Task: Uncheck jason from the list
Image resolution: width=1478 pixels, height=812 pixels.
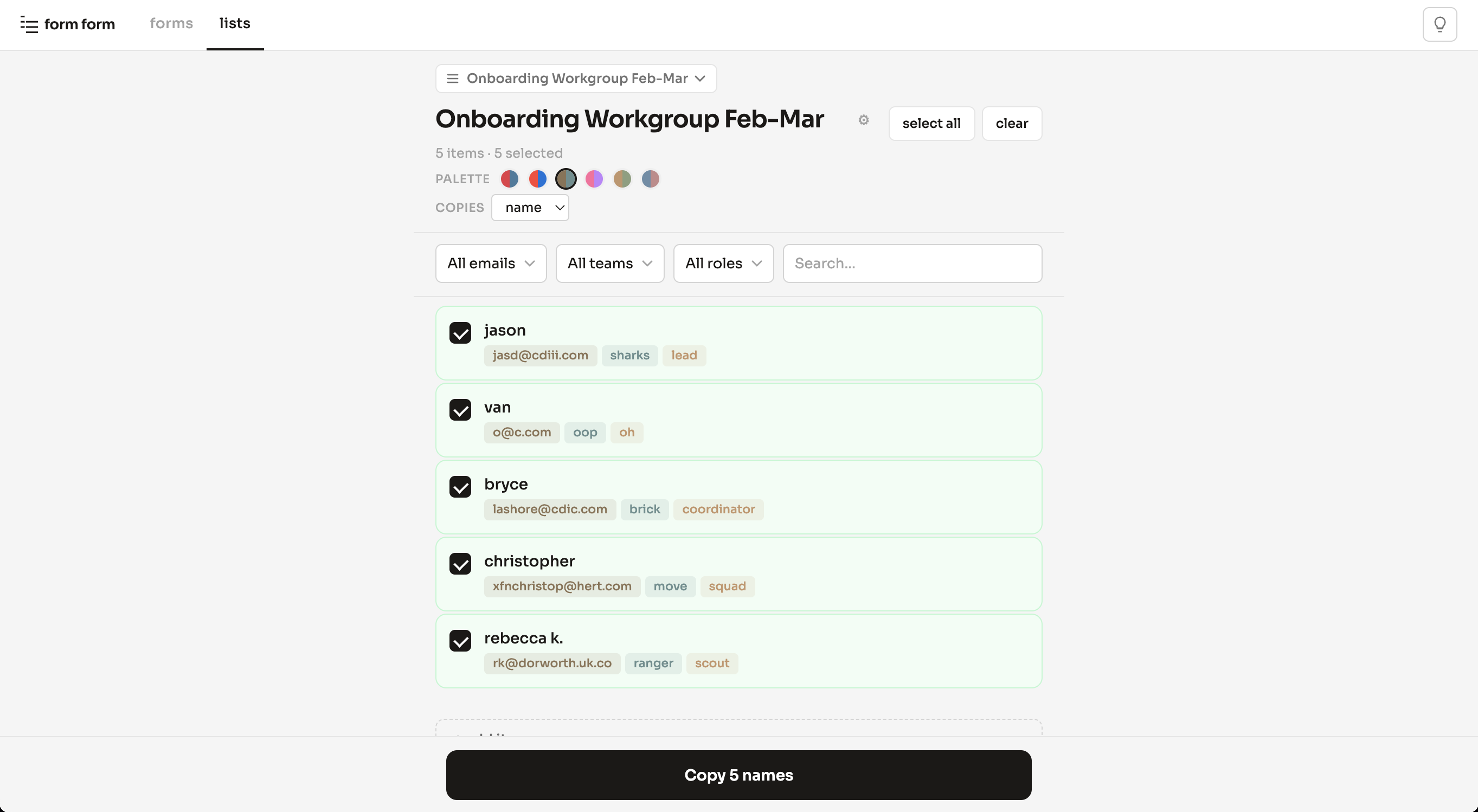Action: pyautogui.click(x=460, y=333)
